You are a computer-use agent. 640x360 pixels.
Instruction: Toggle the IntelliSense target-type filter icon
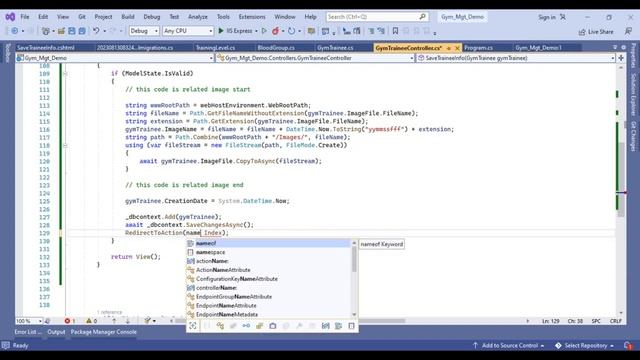tap(193, 326)
